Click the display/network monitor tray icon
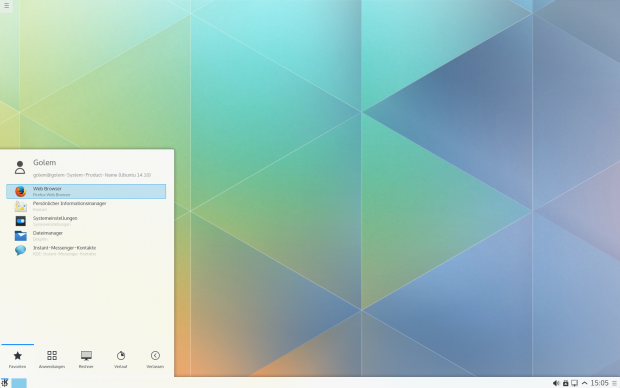The height and width of the screenshot is (388, 620). (x=575, y=383)
